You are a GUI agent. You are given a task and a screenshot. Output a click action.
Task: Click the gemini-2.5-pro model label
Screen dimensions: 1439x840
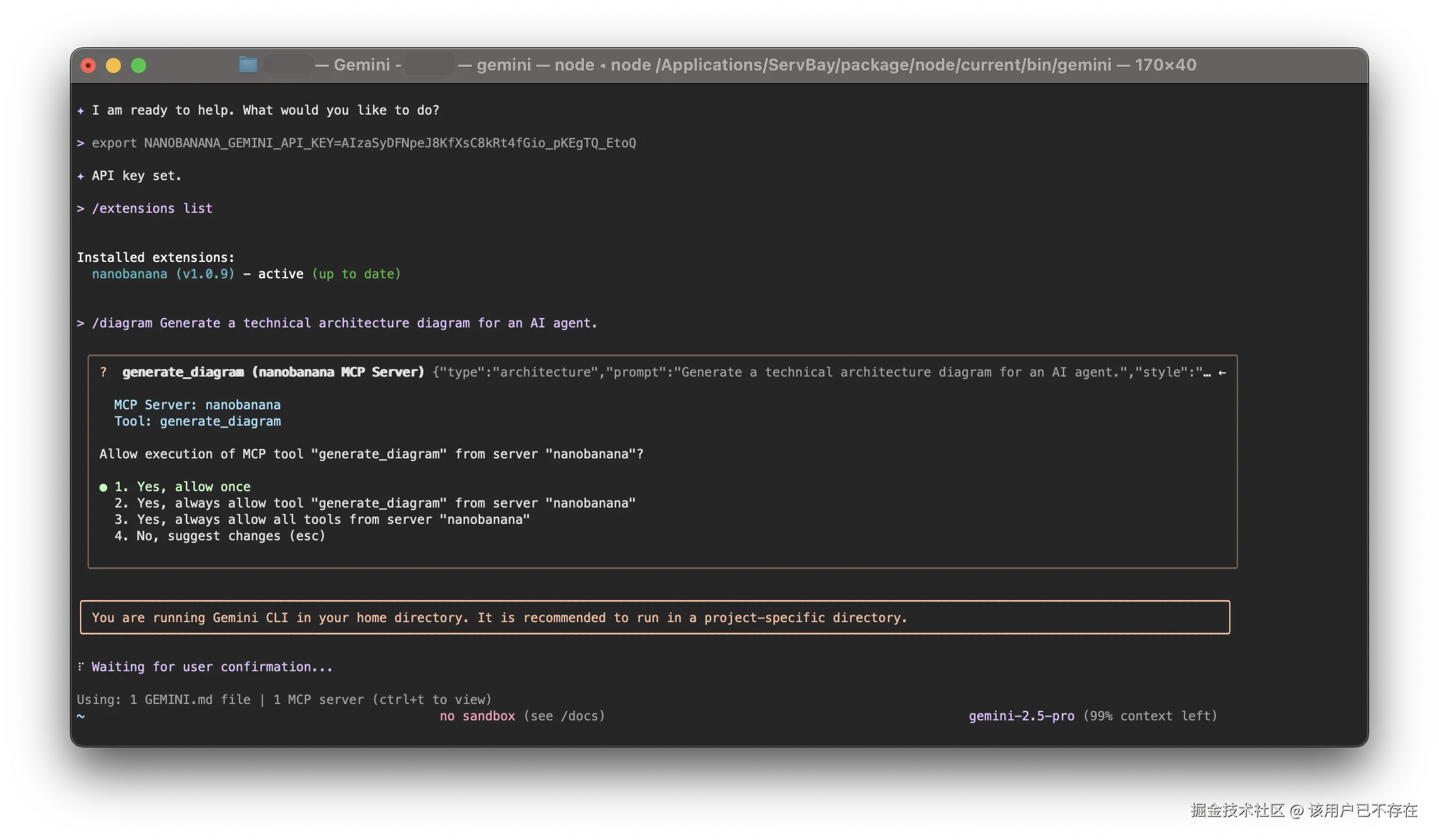click(1021, 716)
